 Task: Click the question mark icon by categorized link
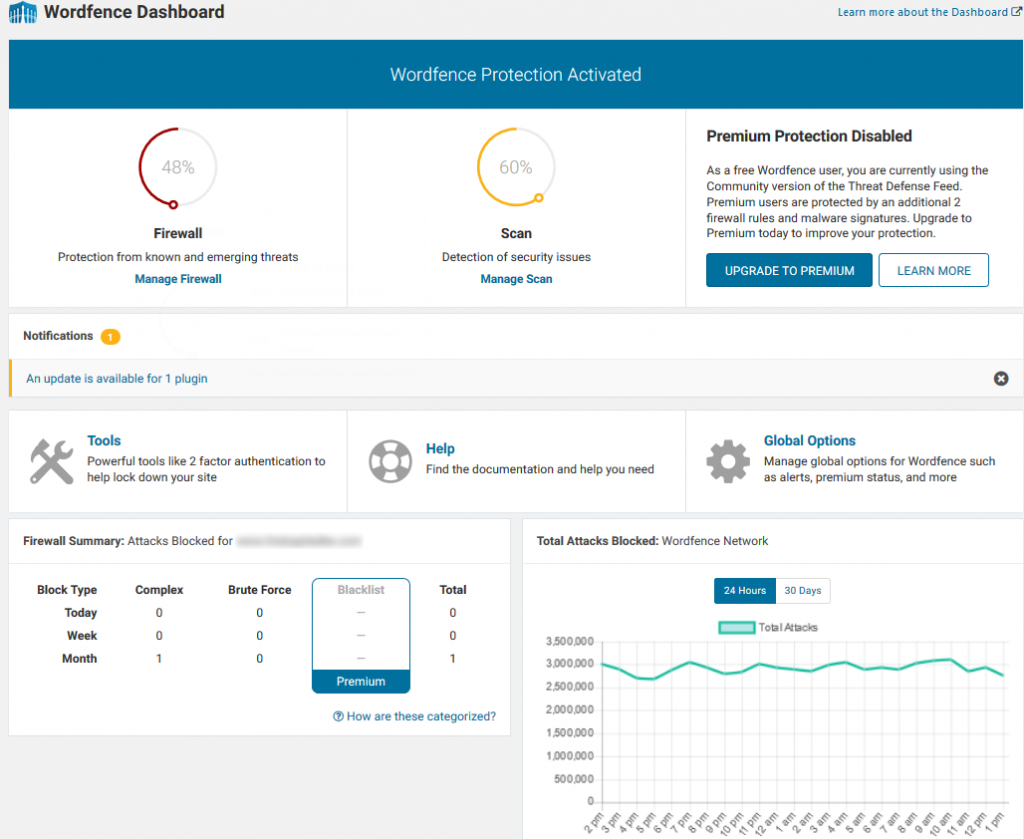[338, 716]
